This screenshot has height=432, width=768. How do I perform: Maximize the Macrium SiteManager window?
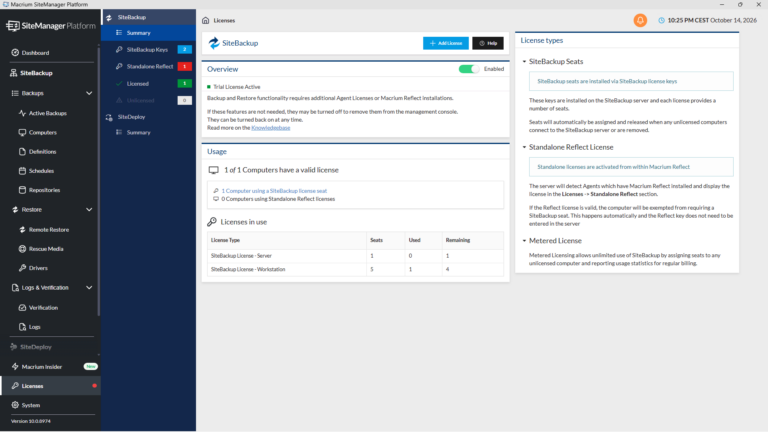click(740, 4)
